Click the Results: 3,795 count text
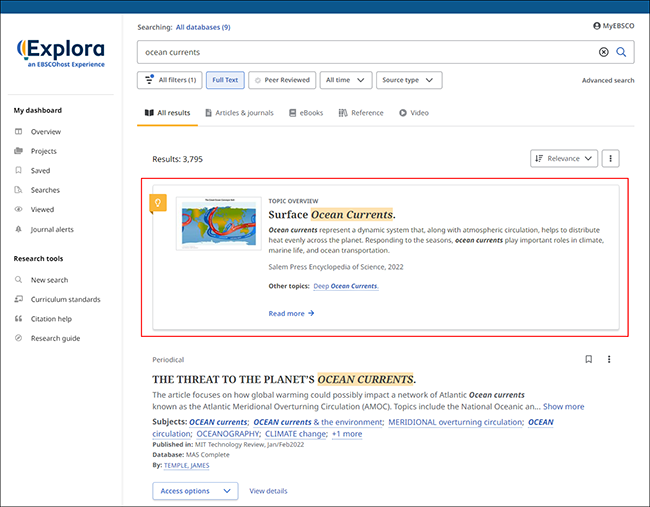 click(x=177, y=159)
